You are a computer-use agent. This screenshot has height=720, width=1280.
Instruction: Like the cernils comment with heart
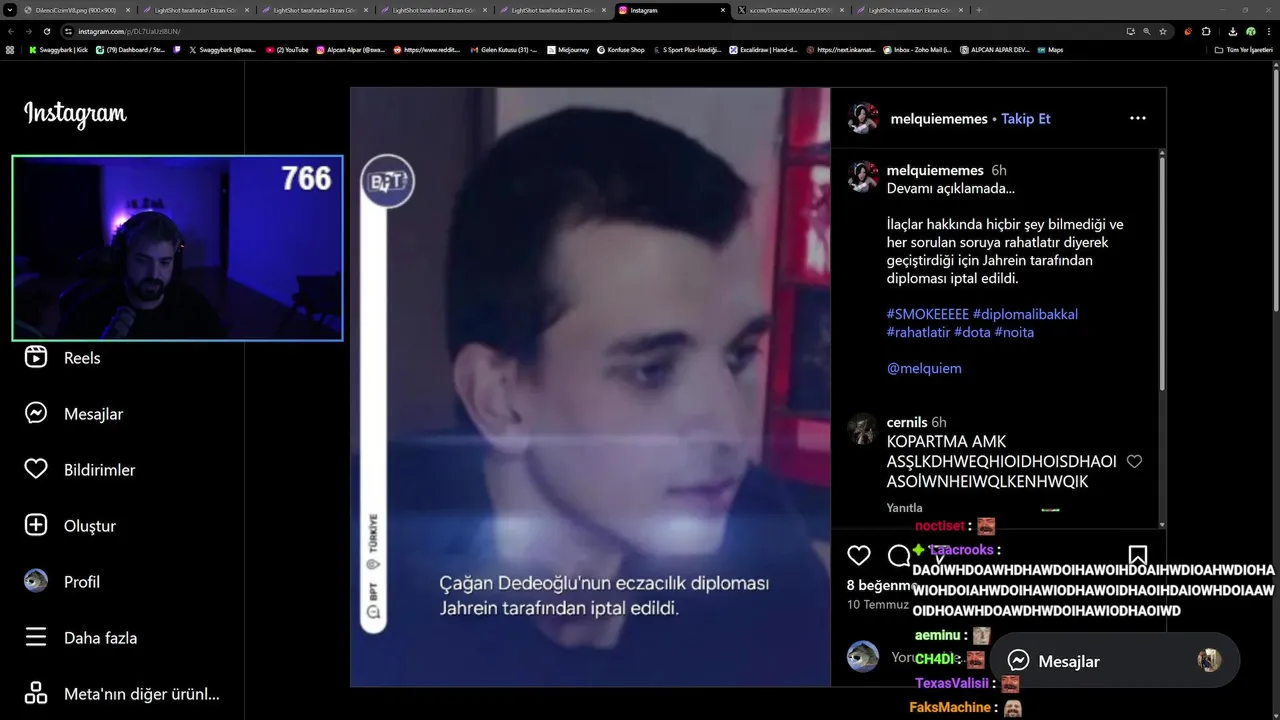pos(1134,461)
